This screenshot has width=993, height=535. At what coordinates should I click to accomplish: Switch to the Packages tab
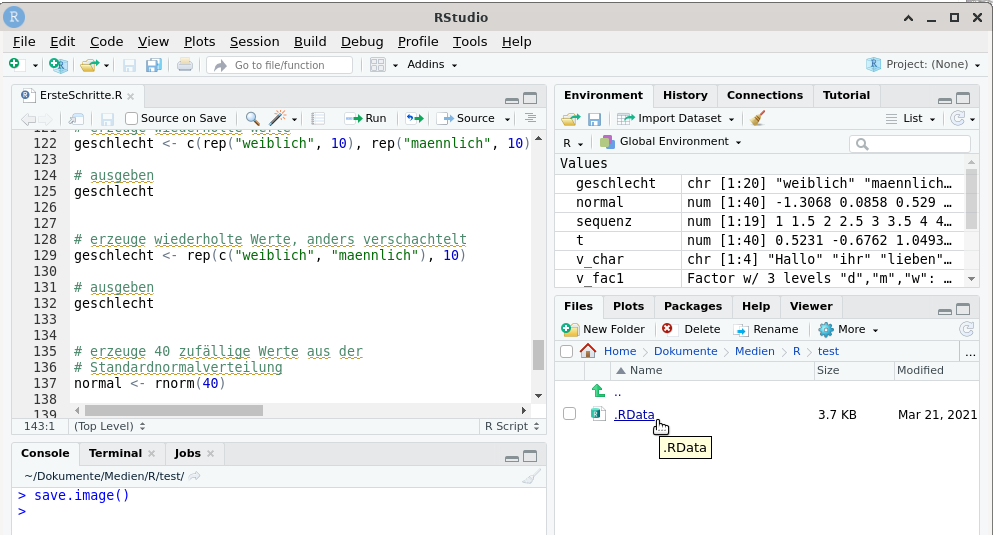coord(693,306)
